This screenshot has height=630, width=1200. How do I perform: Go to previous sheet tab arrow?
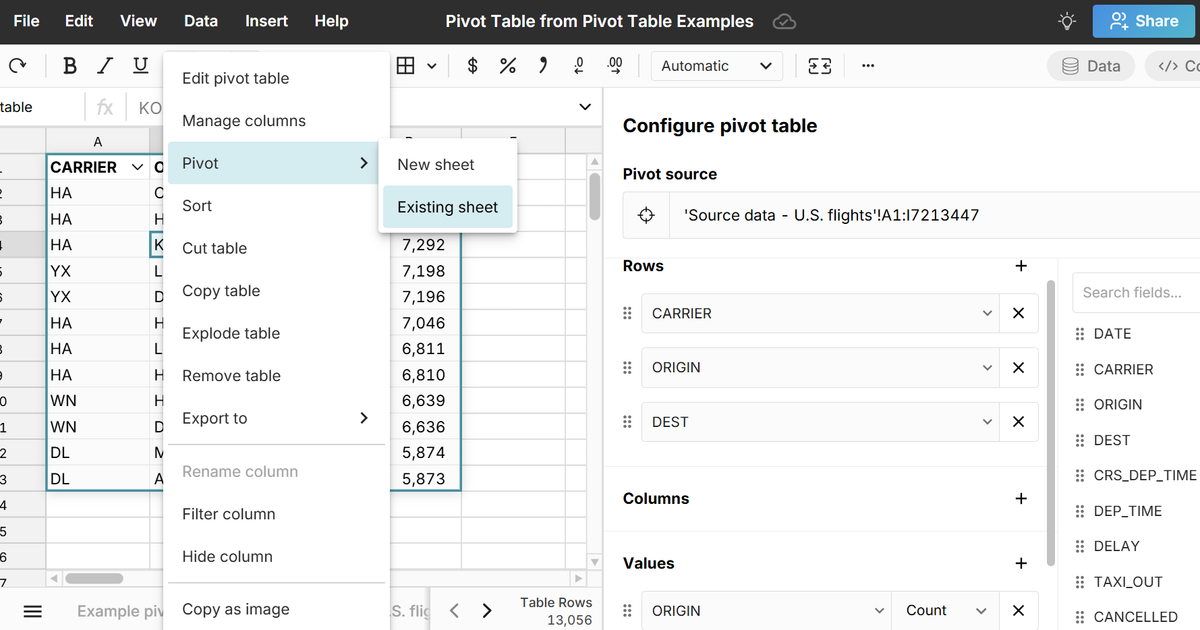click(454, 610)
